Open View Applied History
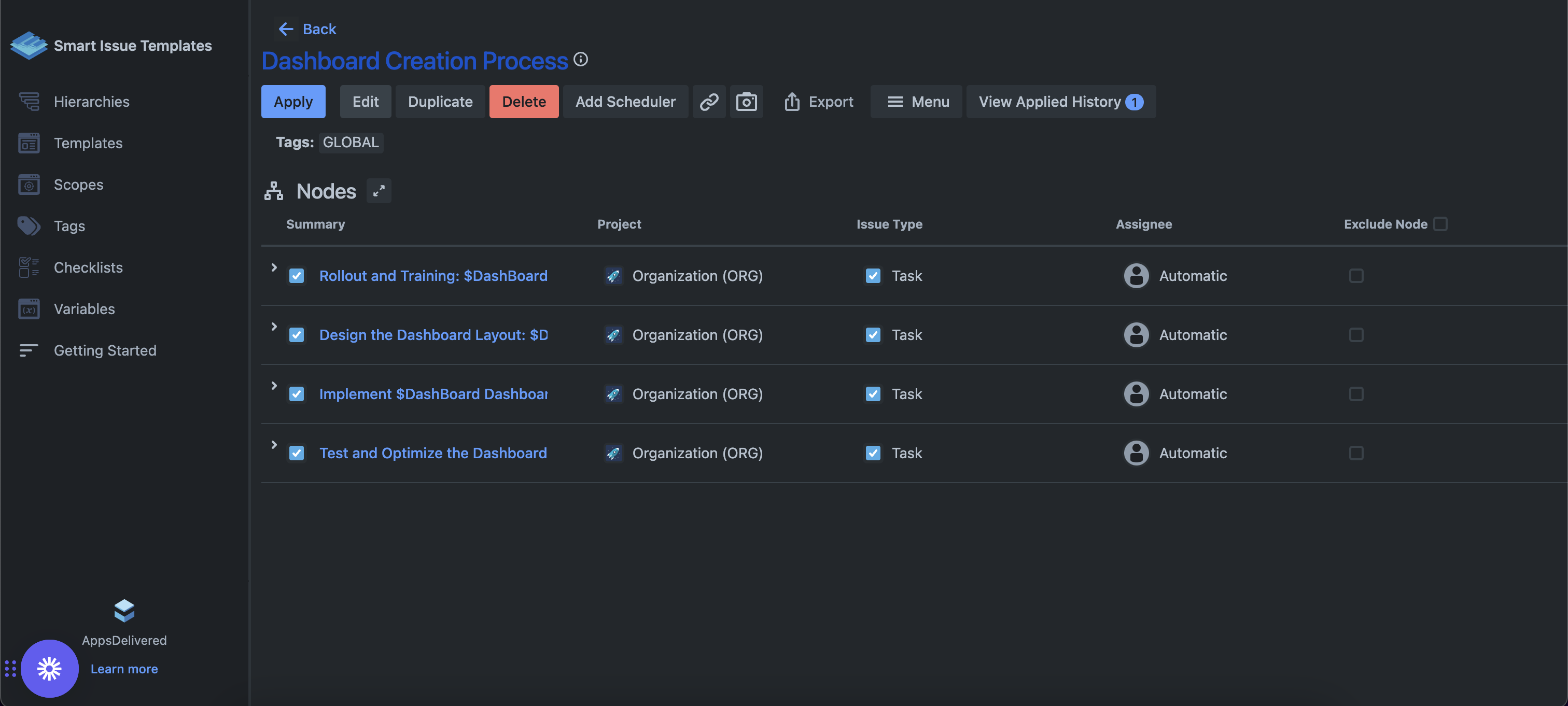The image size is (1568, 706). [1060, 102]
